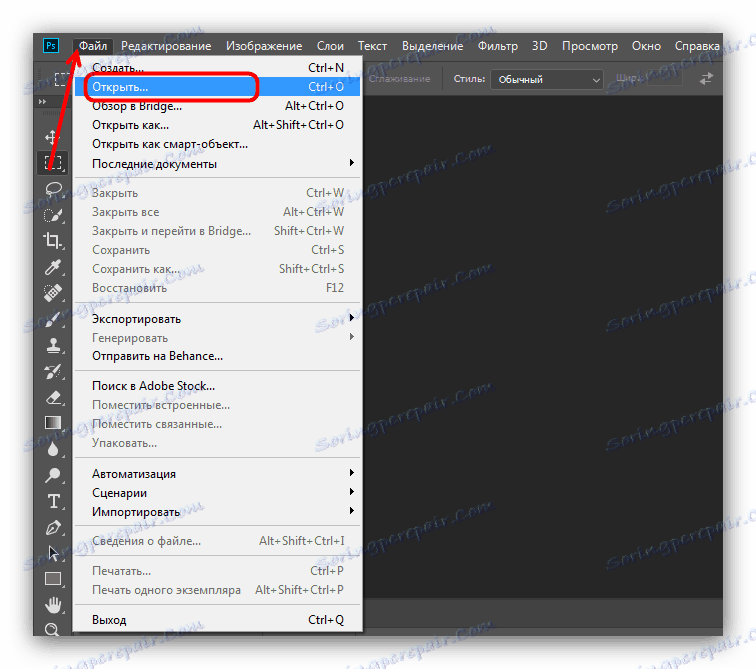Select the Path Selection tool

(x=53, y=553)
